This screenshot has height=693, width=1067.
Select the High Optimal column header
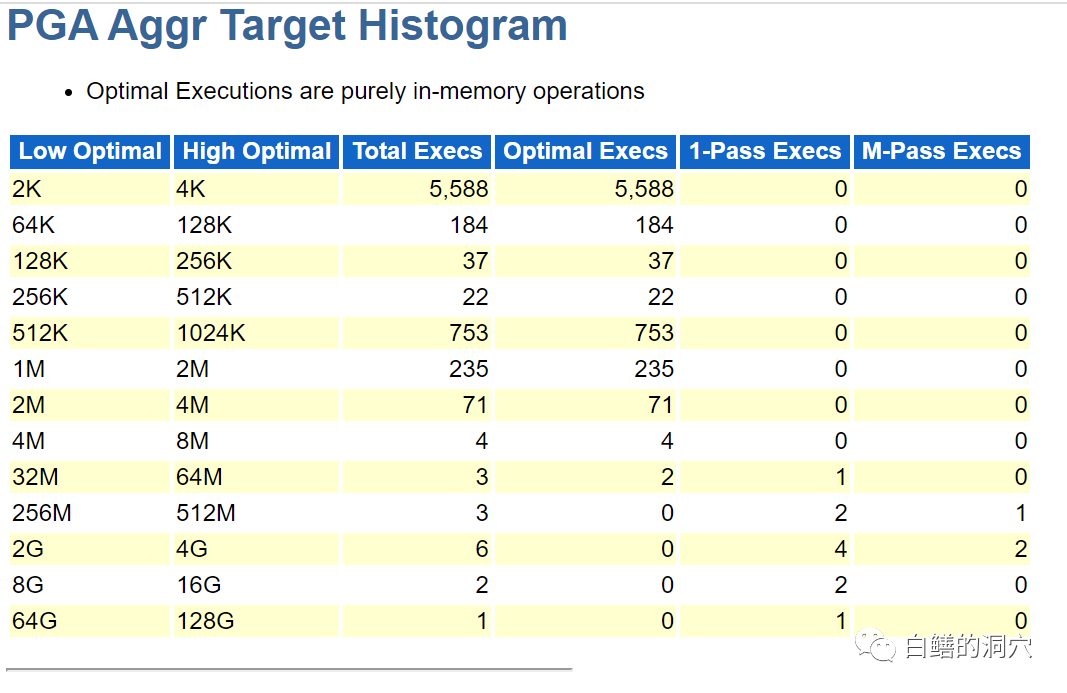(x=257, y=152)
